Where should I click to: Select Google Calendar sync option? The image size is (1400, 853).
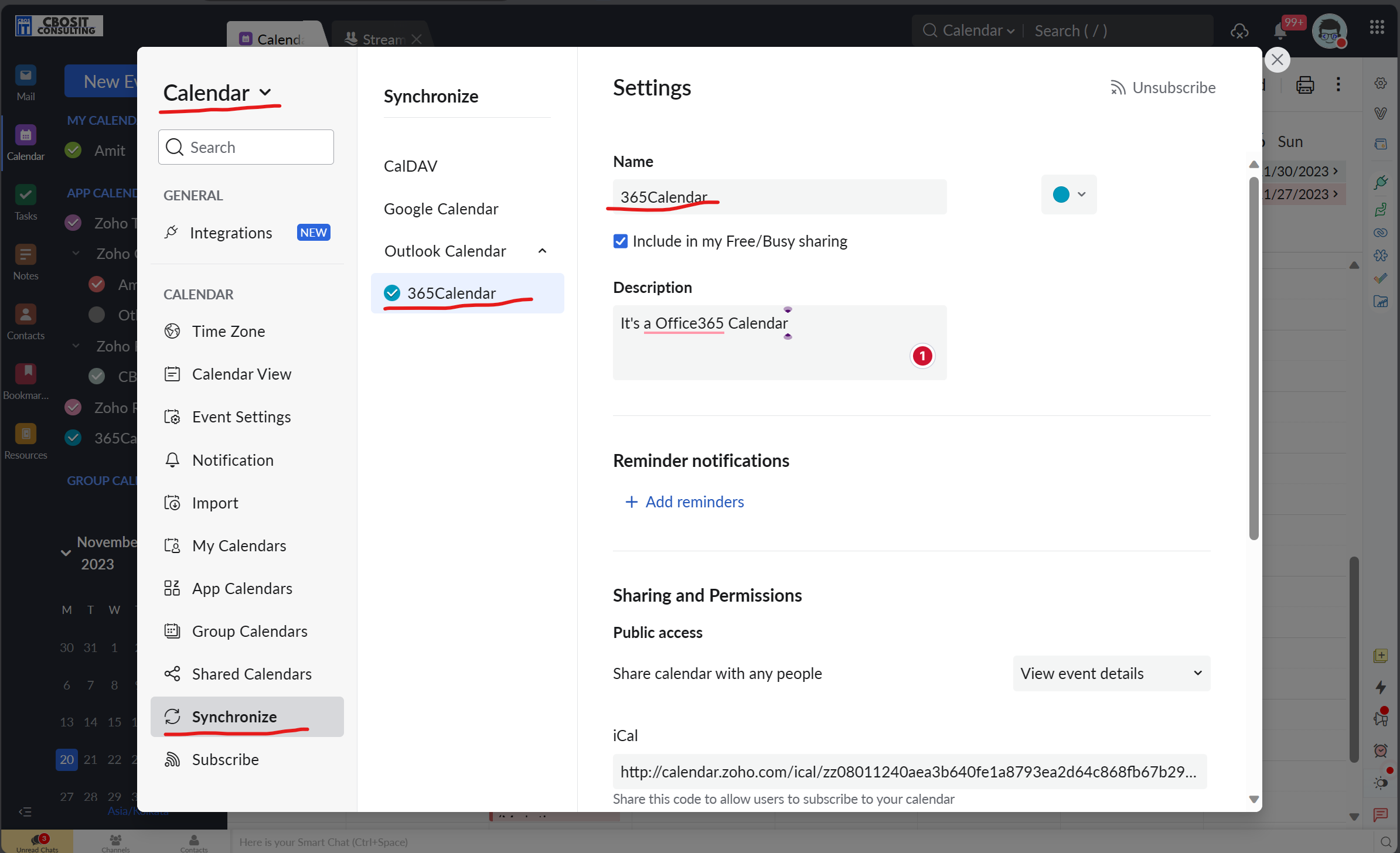441,209
